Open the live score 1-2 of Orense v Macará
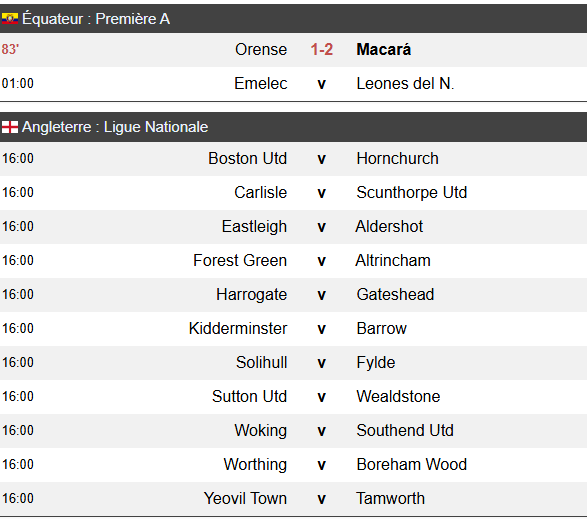This screenshot has height=519, width=587. pyautogui.click(x=322, y=49)
